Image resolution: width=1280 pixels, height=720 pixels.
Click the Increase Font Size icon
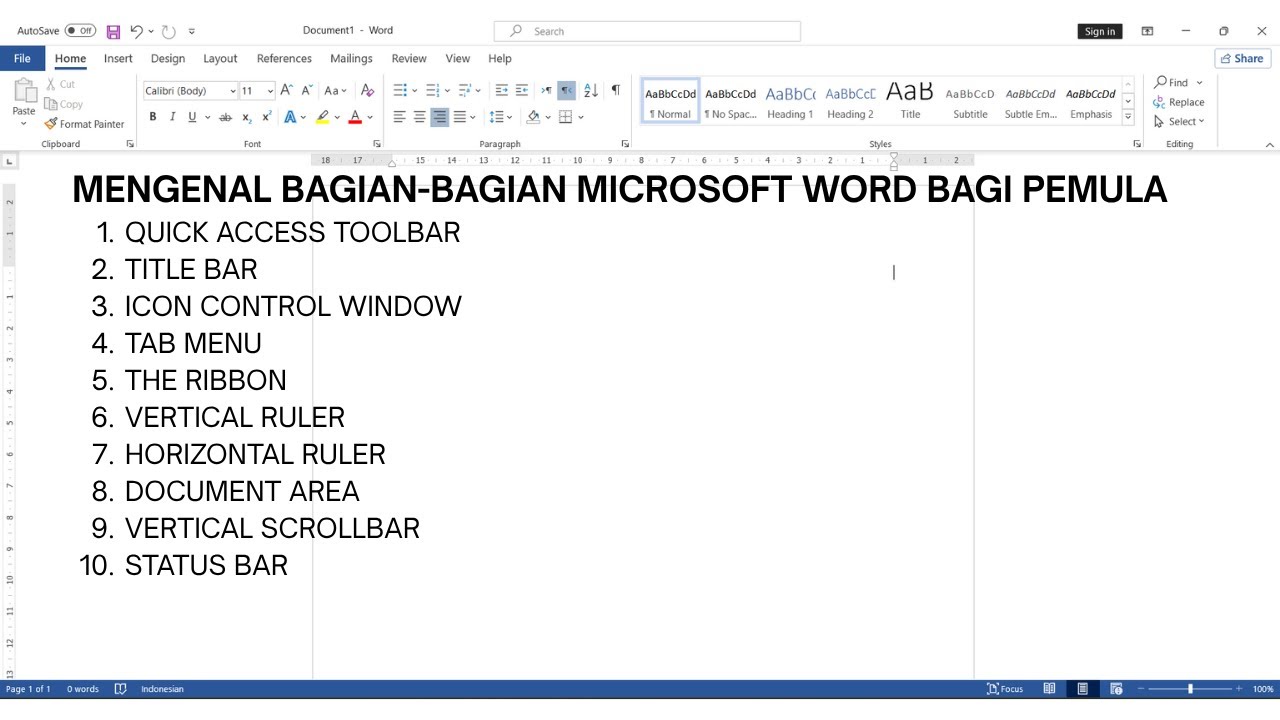pos(287,90)
